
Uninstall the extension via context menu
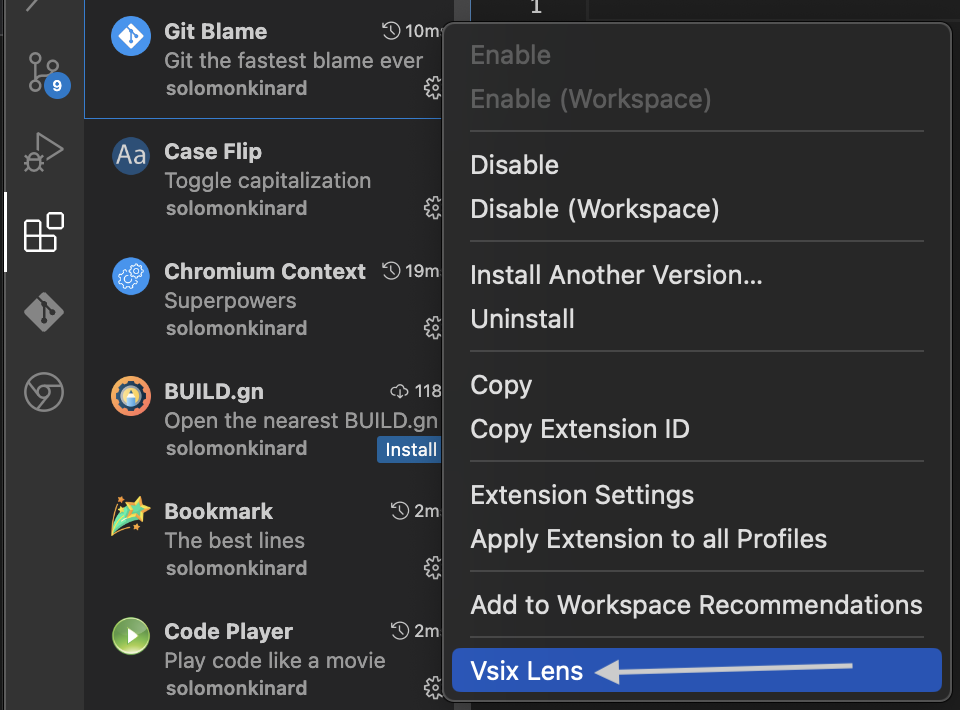pyautogui.click(x=522, y=319)
